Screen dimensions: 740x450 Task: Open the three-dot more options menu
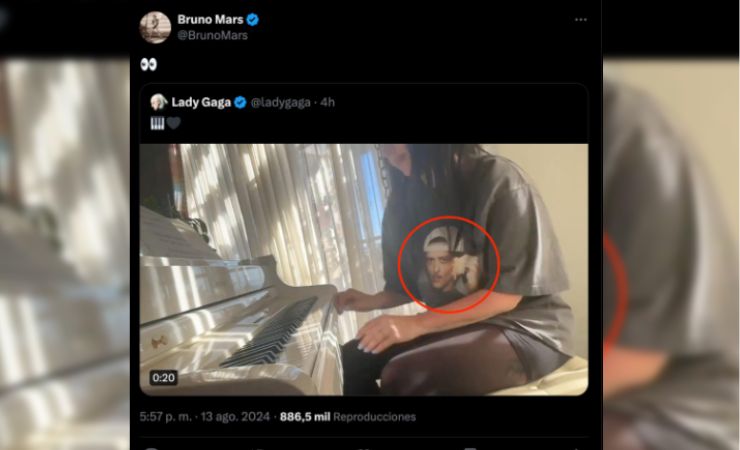tap(580, 19)
